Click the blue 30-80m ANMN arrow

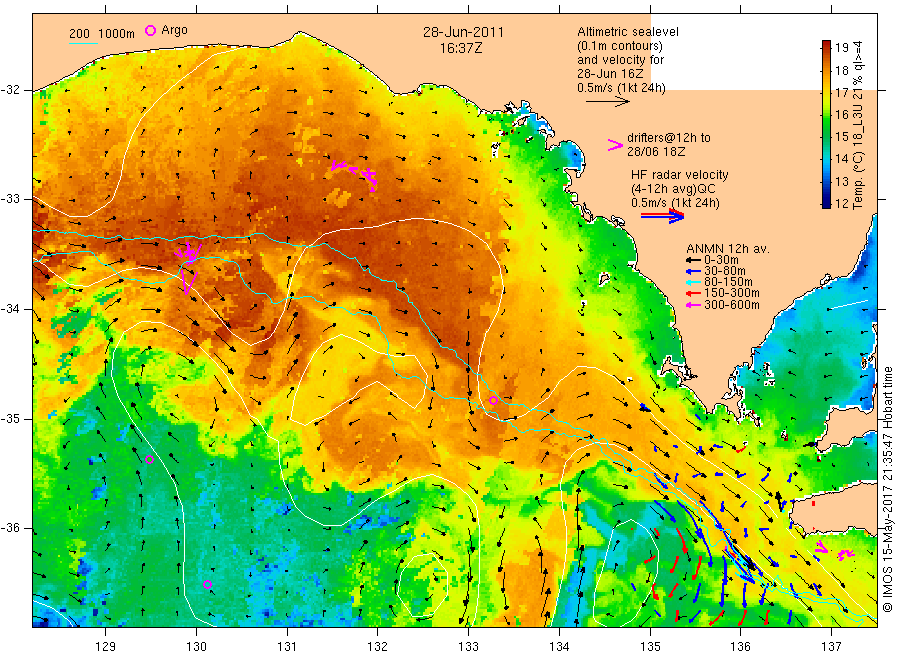tap(693, 271)
